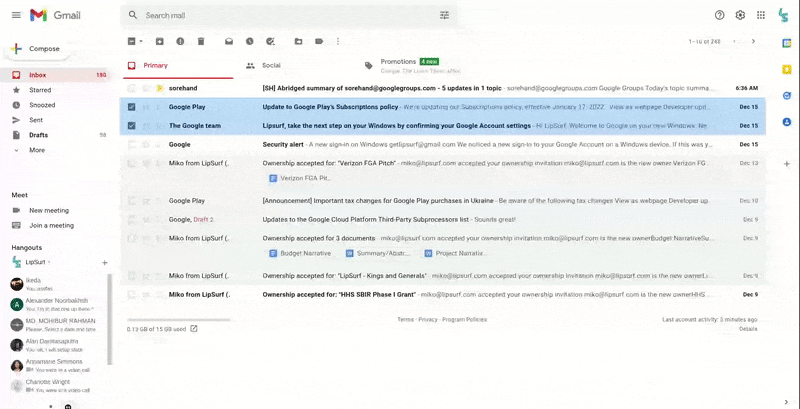Viewport: 800px width, 409px height.
Task: Open Settings gear icon
Action: [x=740, y=15]
